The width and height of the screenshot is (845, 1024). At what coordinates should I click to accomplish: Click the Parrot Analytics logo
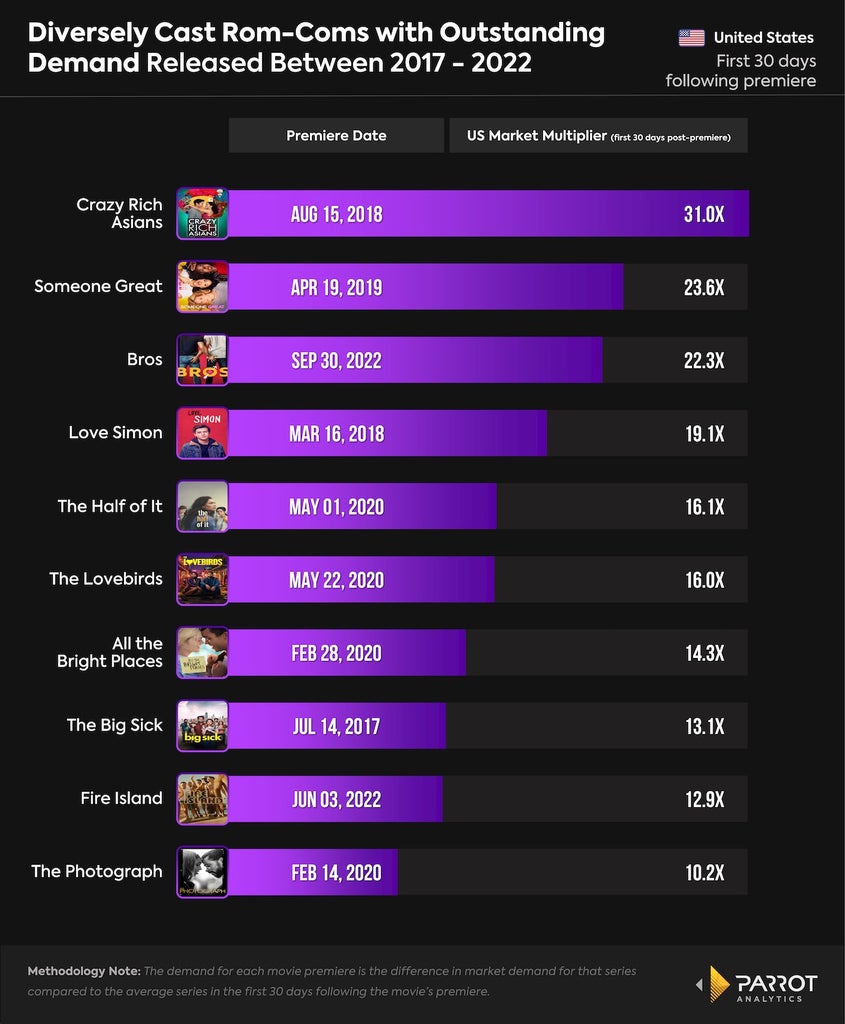[756, 984]
